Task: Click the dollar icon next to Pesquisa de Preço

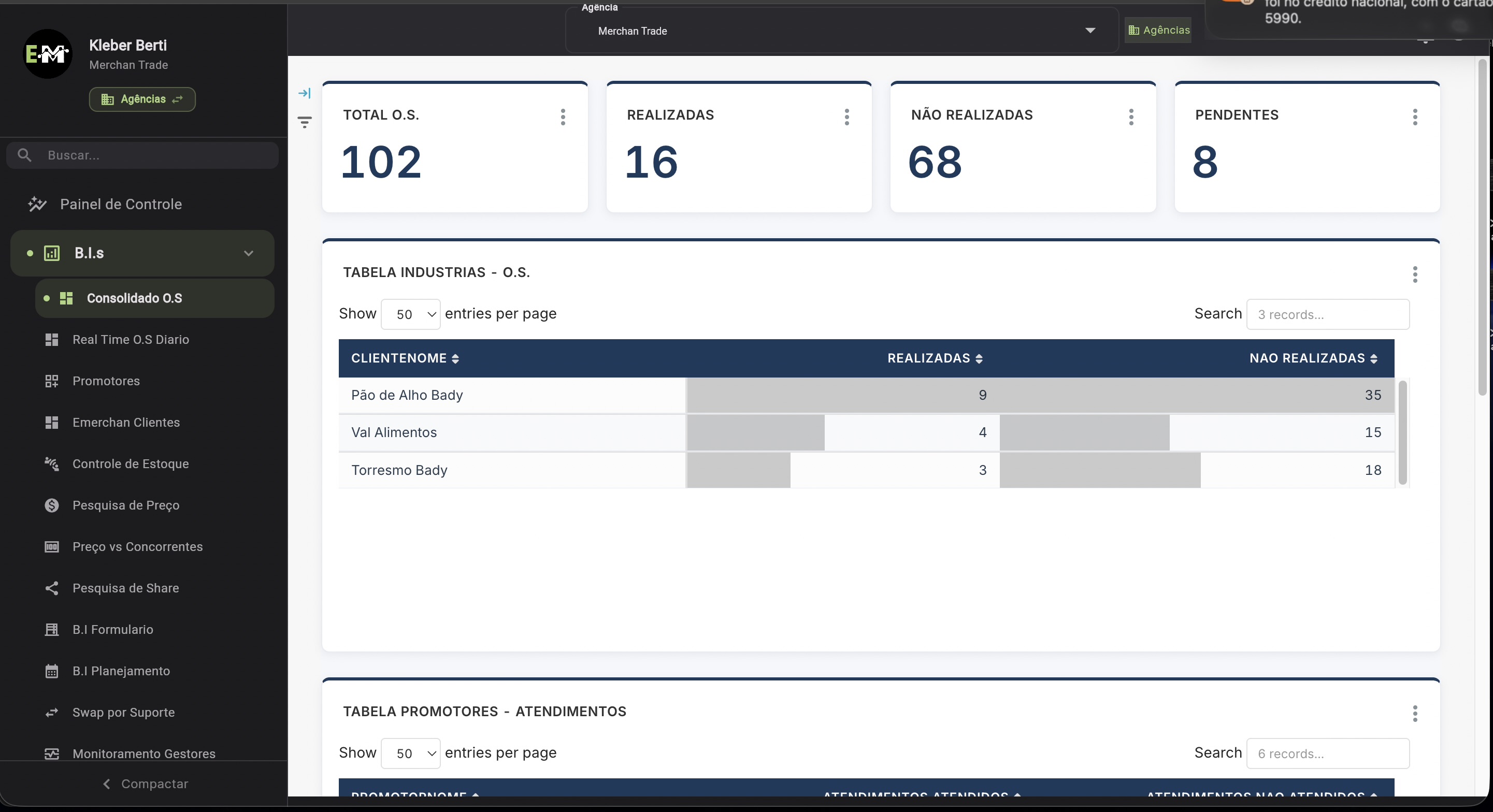Action: [51, 505]
